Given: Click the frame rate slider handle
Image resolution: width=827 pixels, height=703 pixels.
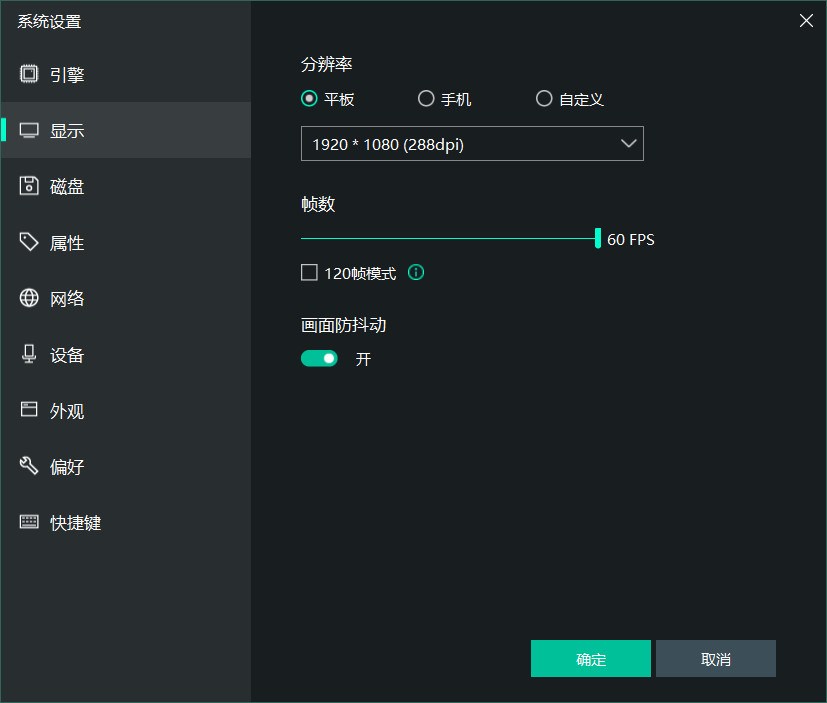Looking at the screenshot, I should [x=598, y=238].
